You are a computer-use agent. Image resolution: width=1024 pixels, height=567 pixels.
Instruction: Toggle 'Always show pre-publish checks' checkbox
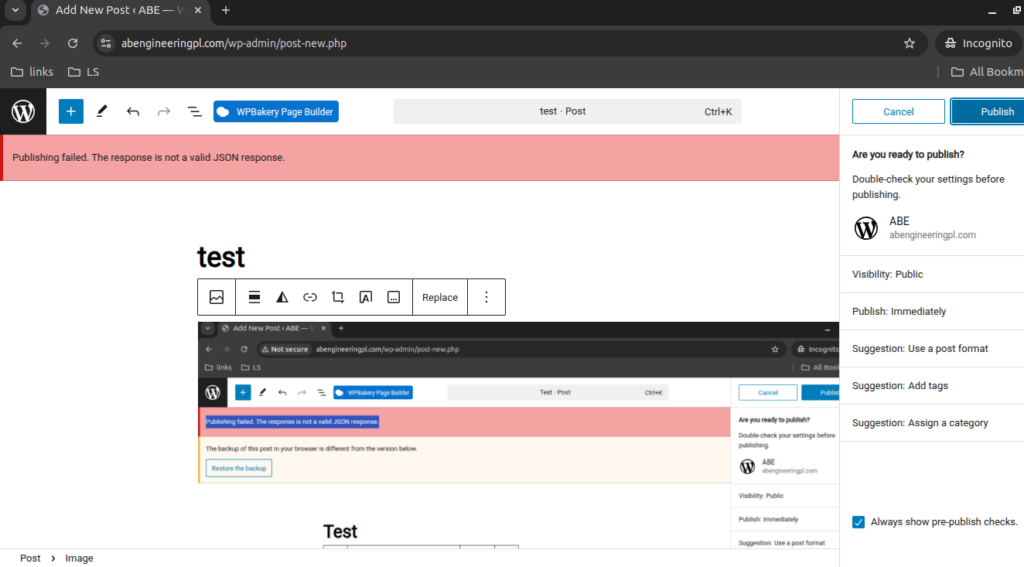click(x=858, y=522)
